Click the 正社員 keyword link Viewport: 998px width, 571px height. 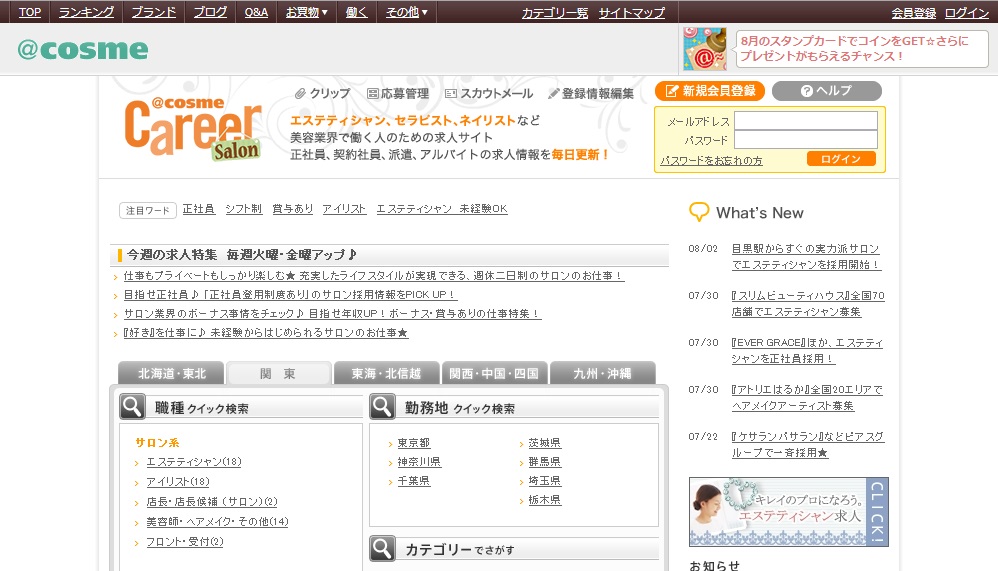click(x=199, y=209)
